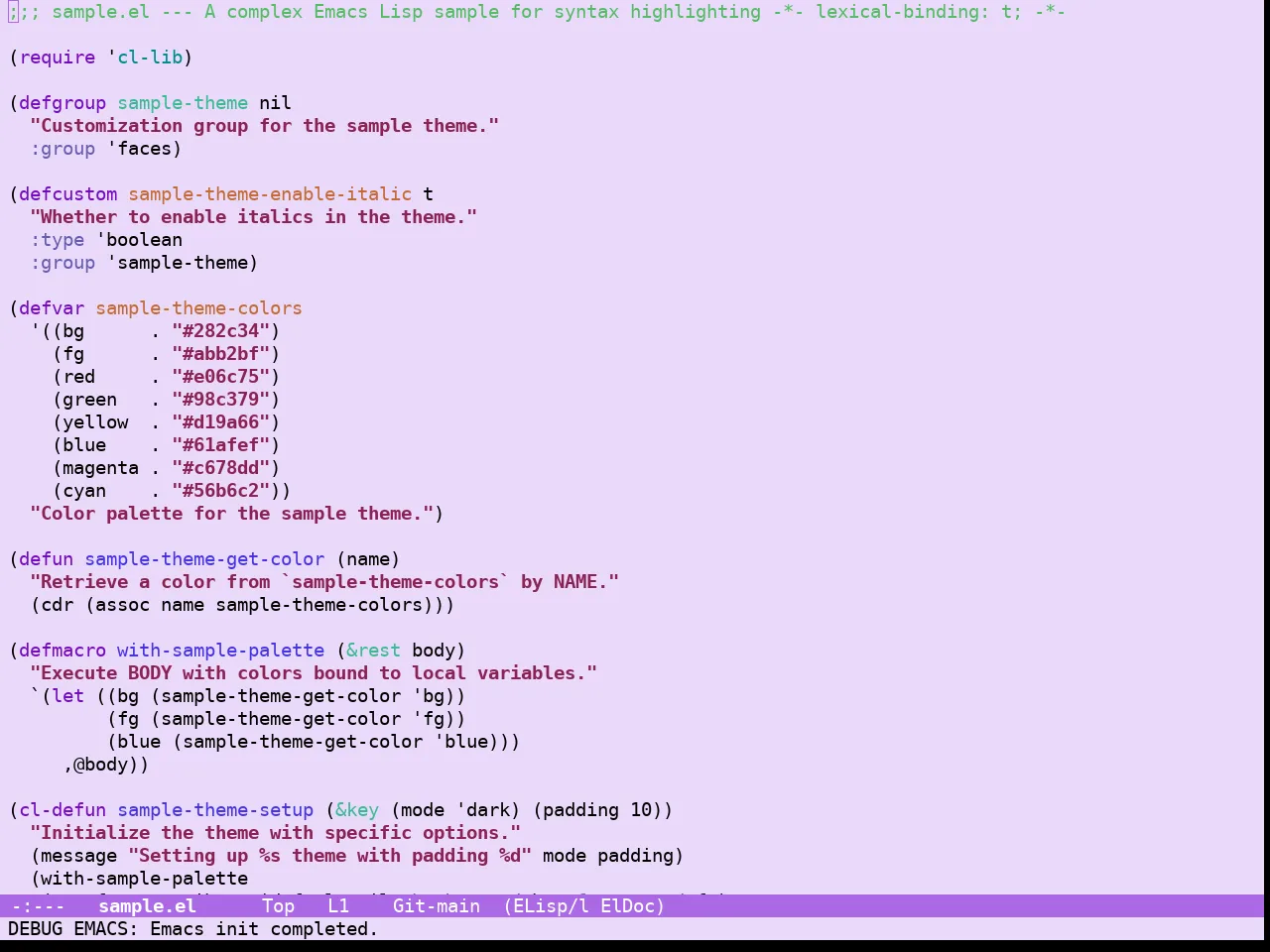The height and width of the screenshot is (952, 1270).
Task: Click the color string "#61afef"
Action: tap(220, 445)
